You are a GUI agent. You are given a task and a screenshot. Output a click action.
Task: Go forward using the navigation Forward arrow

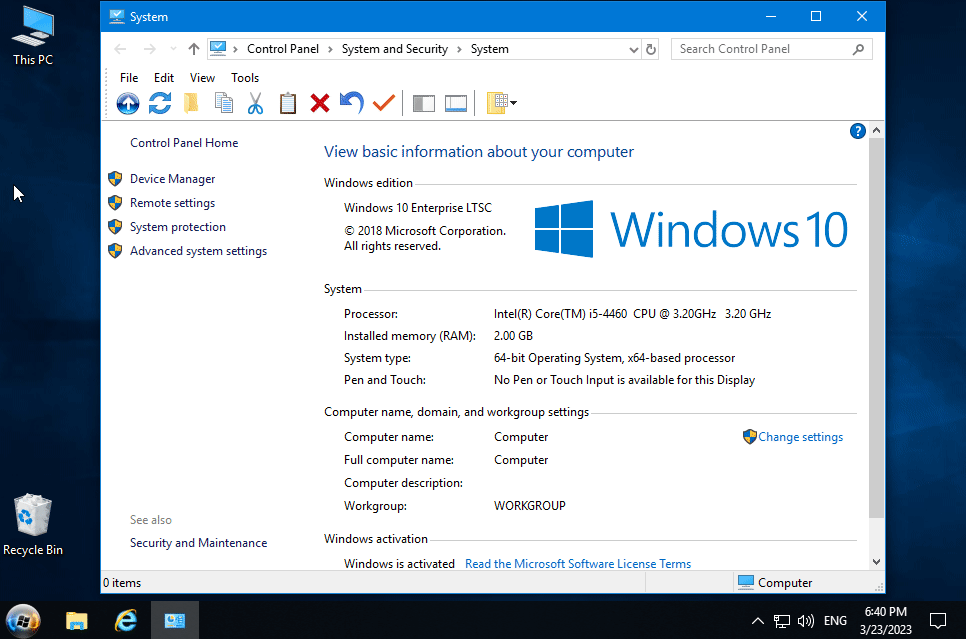(150, 49)
